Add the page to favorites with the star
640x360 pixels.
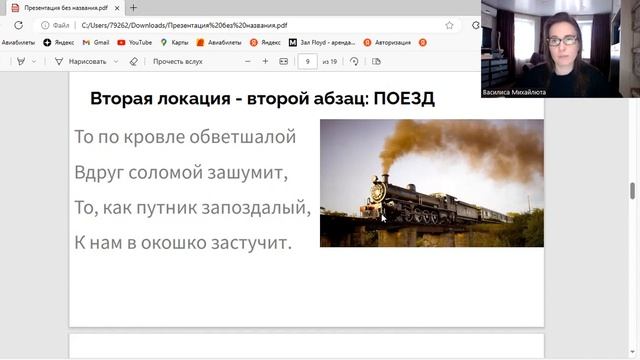click(x=449, y=25)
